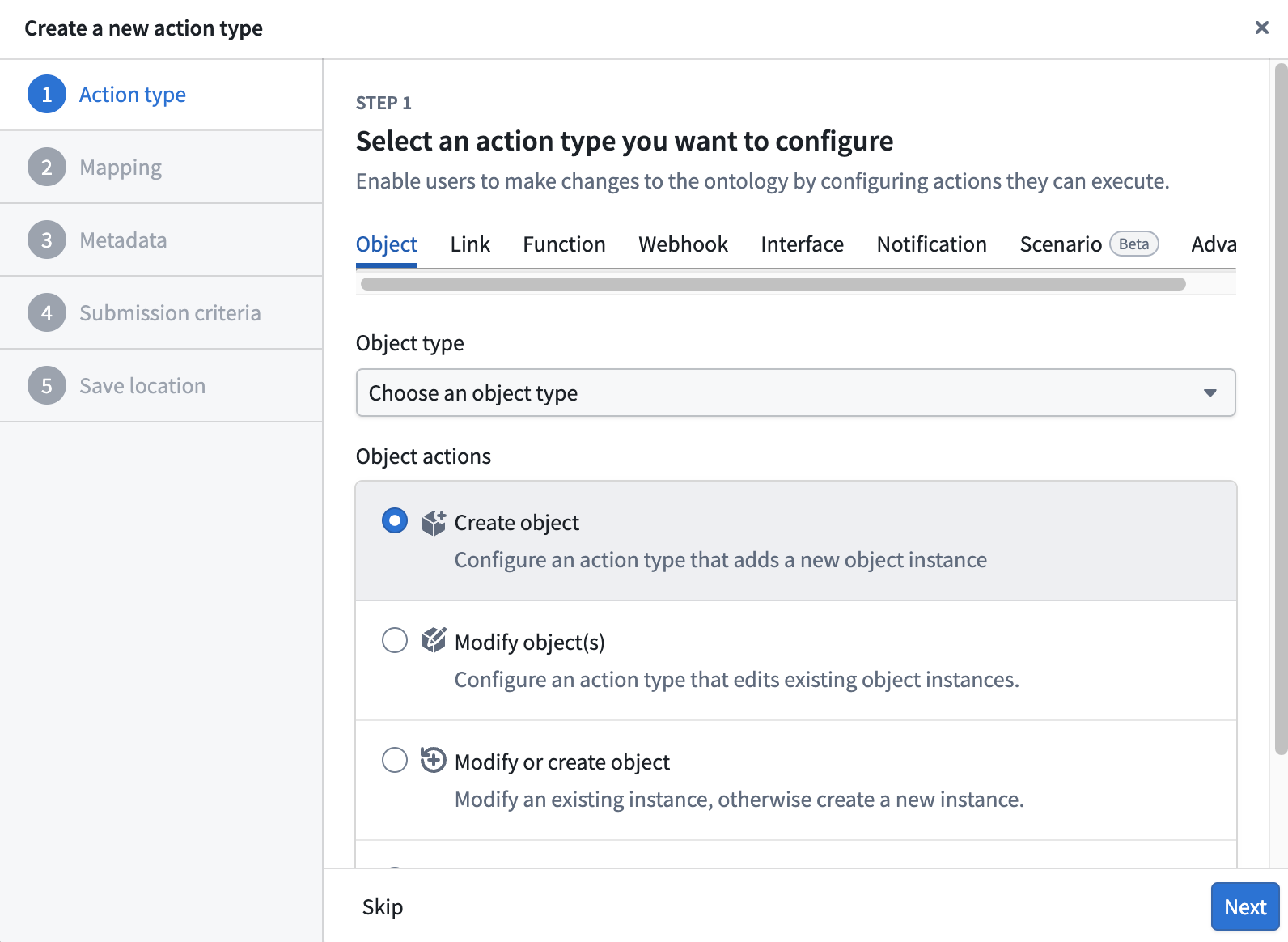Viewport: 1288px width, 942px height.
Task: Click step 2 Mapping number badge
Action: [47, 168]
